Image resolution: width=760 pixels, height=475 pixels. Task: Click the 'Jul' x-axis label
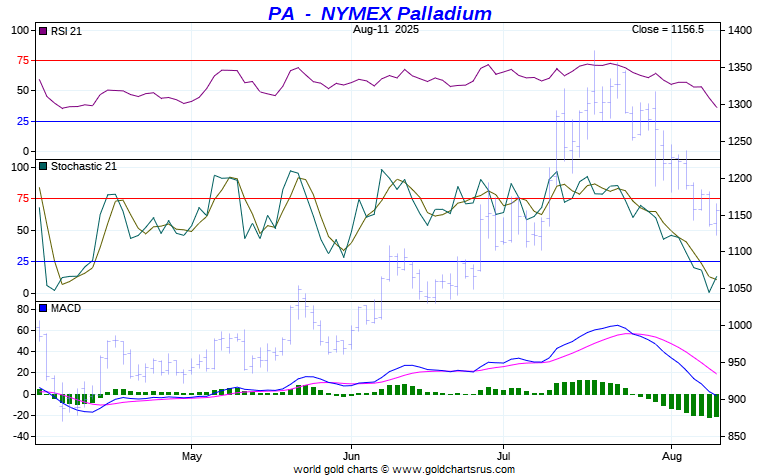[x=504, y=456]
